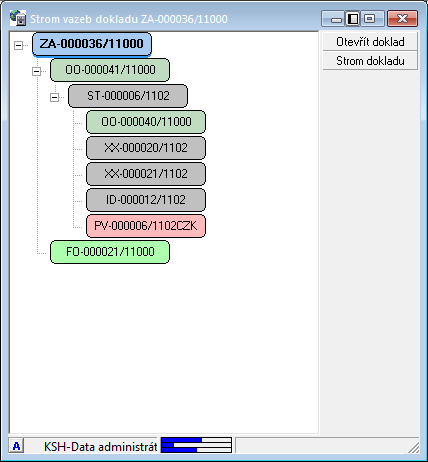Click the blue progress bars indicator
The height and width of the screenshot is (462, 428).
point(196,445)
